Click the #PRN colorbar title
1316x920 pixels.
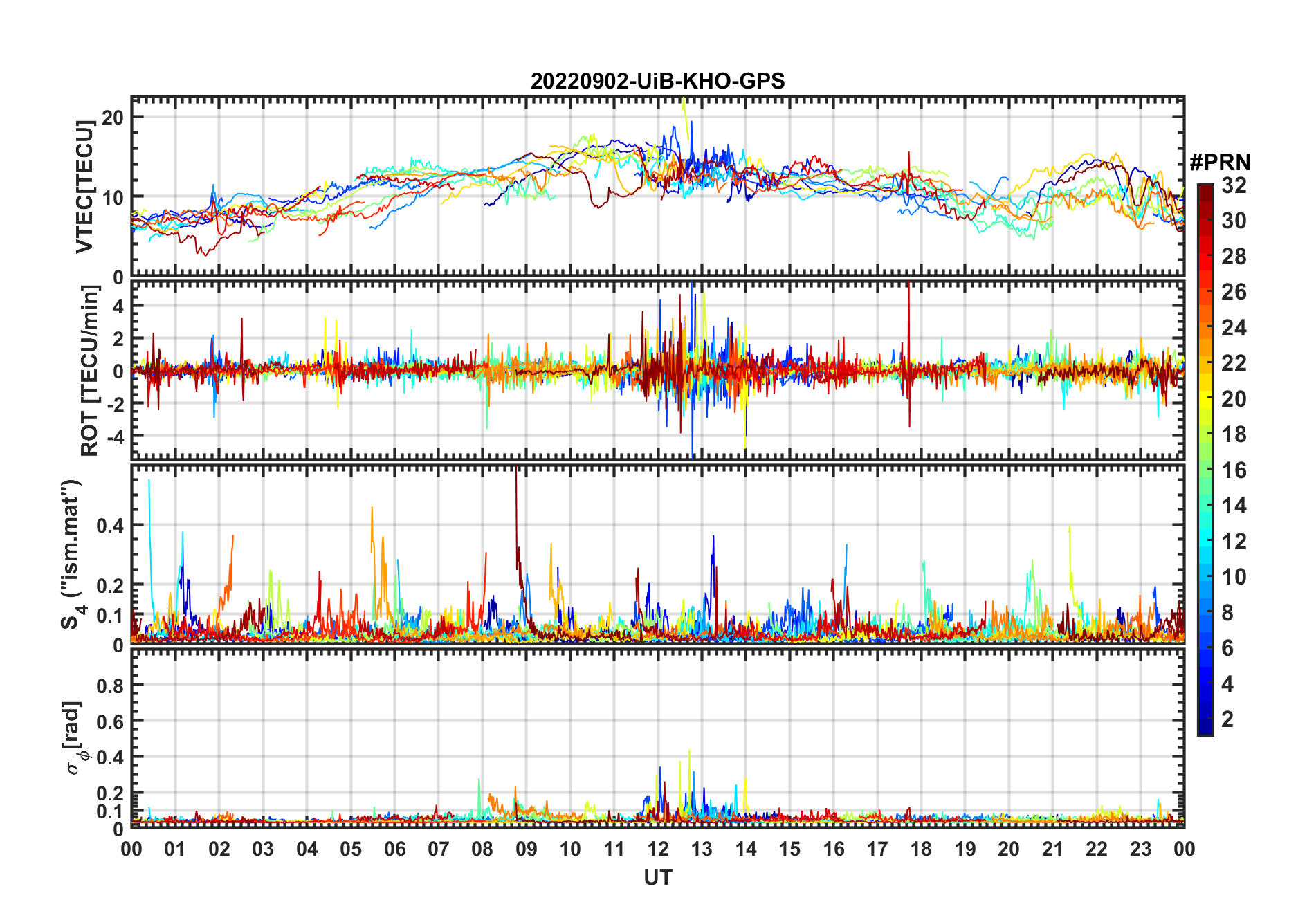[1220, 162]
